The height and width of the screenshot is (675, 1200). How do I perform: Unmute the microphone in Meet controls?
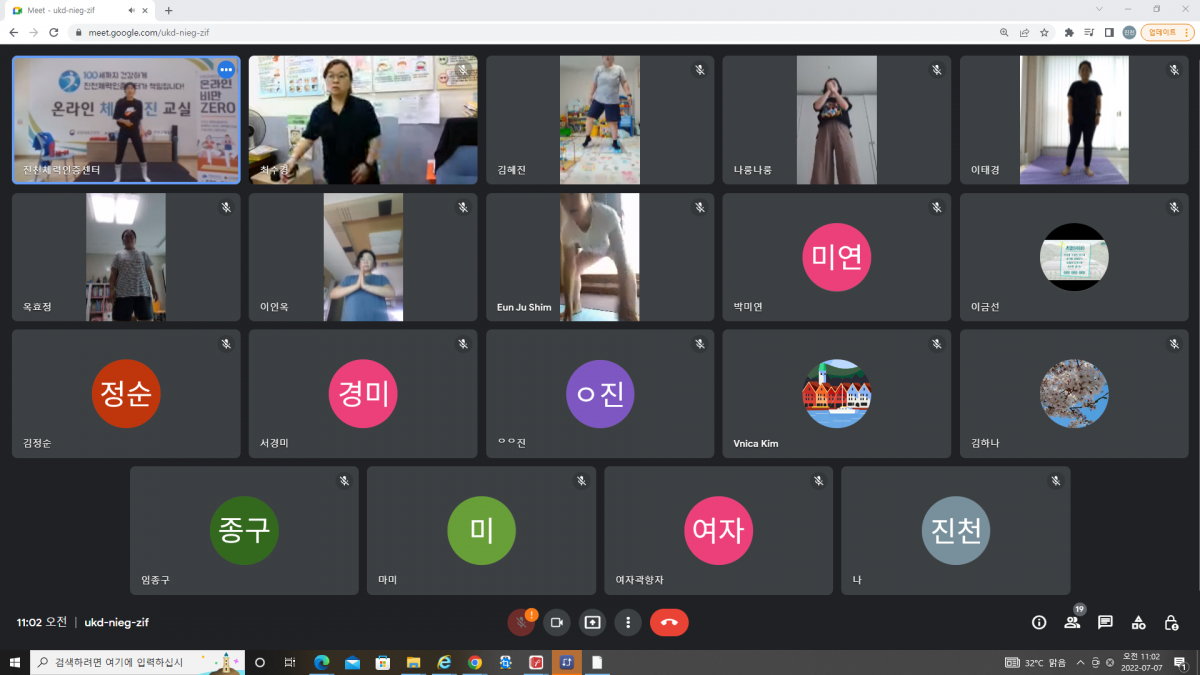coord(520,622)
